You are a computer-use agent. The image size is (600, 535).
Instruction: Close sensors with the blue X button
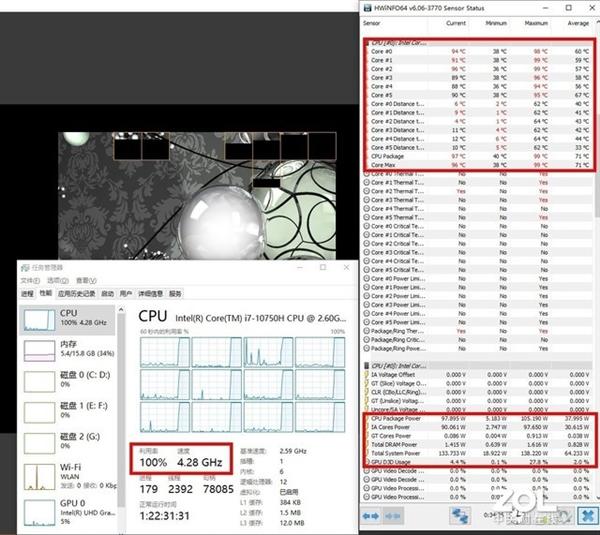[x=587, y=515]
